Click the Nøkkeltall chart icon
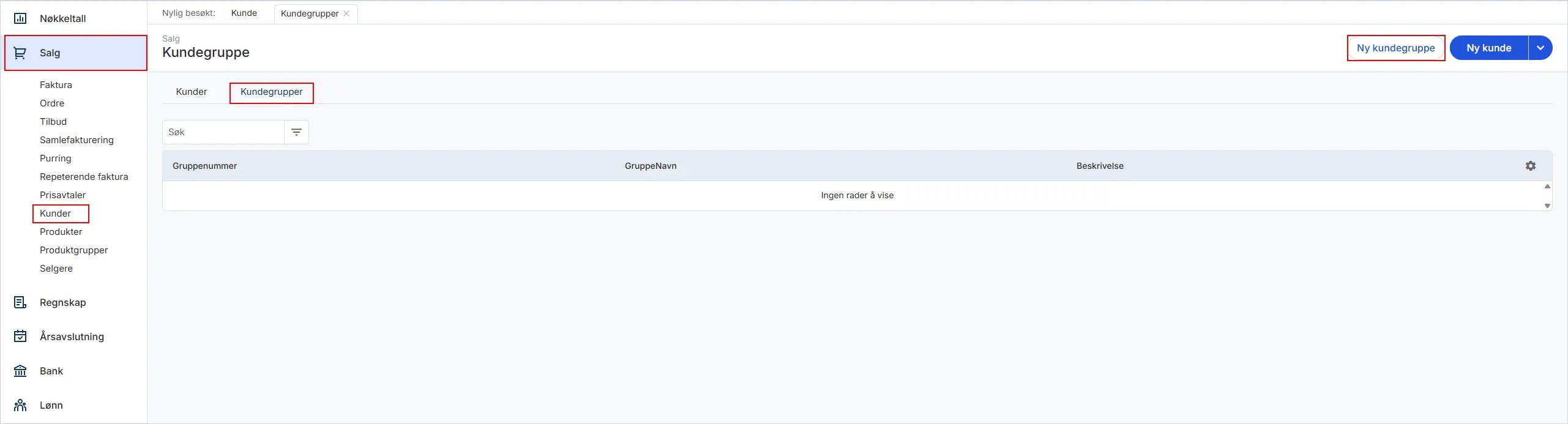The height and width of the screenshot is (424, 1568). tap(20, 18)
